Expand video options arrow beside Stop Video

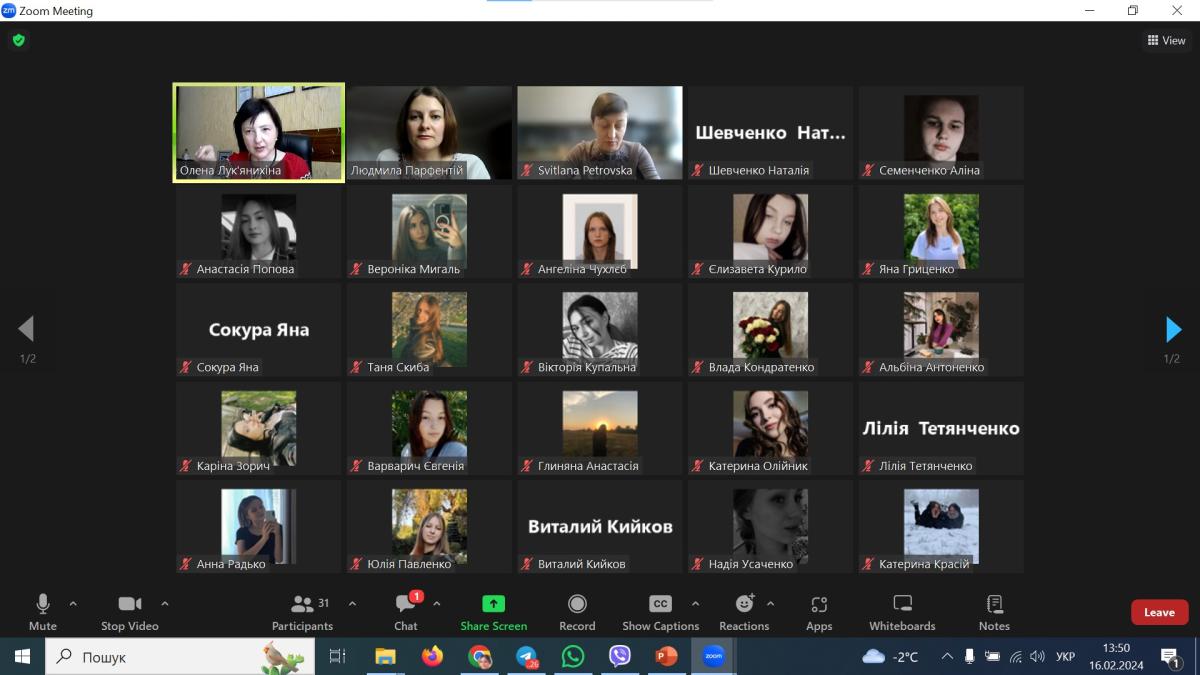click(x=165, y=604)
